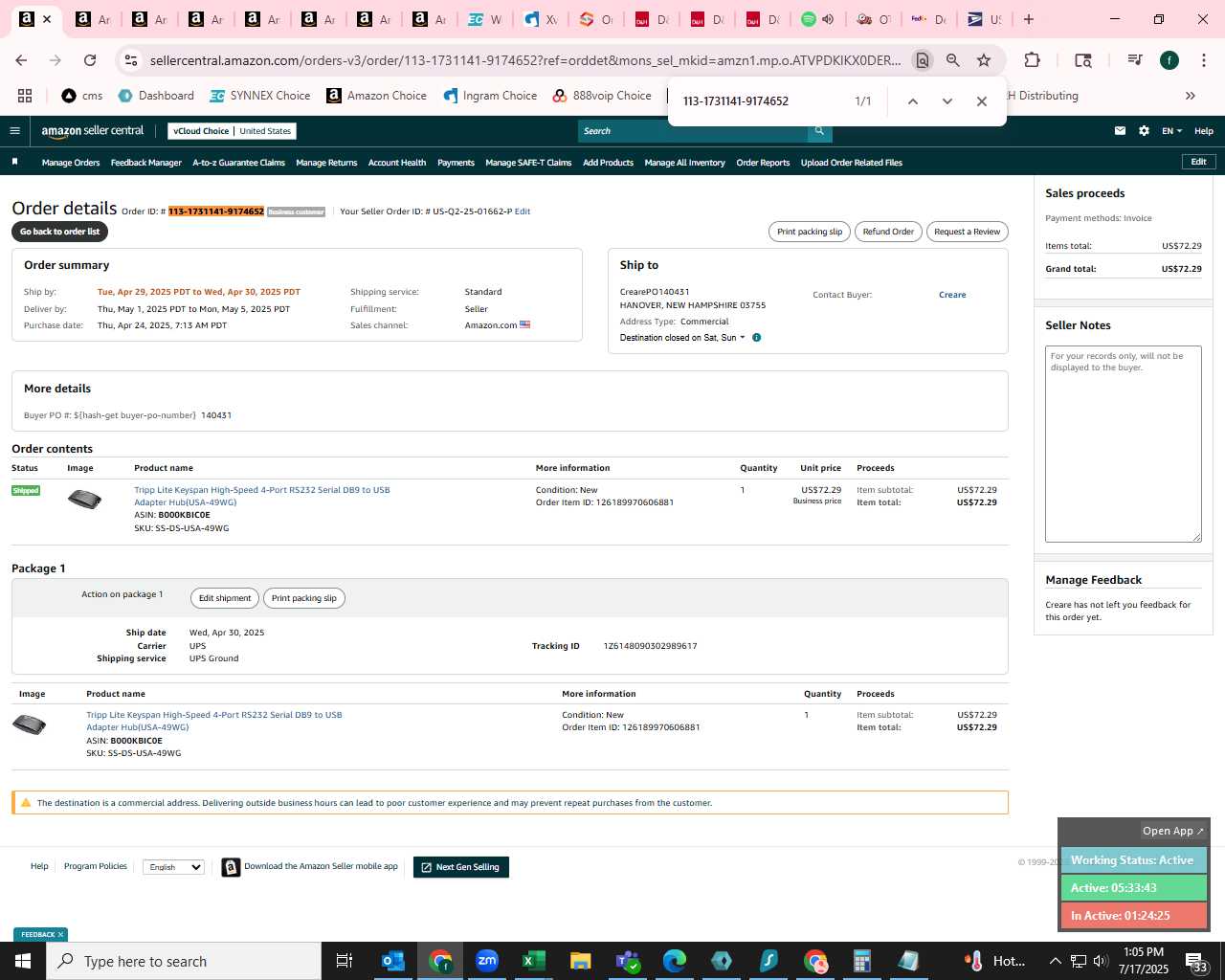Open Chrome extensions puzzle icon
Viewport: 1225px width, 980px height.
[1032, 60]
